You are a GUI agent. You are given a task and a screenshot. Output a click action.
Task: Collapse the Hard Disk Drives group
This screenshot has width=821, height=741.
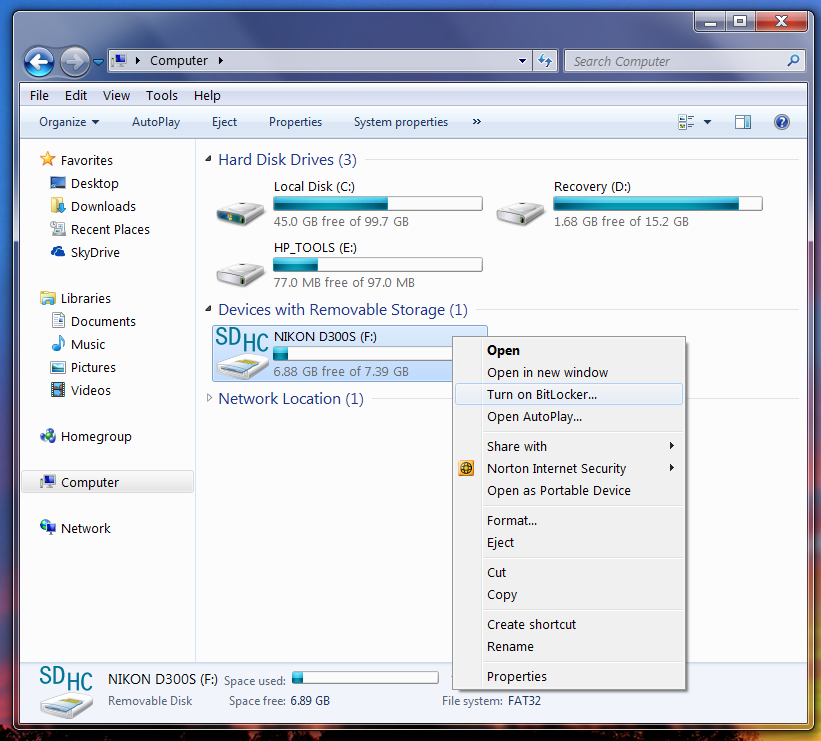point(208,160)
